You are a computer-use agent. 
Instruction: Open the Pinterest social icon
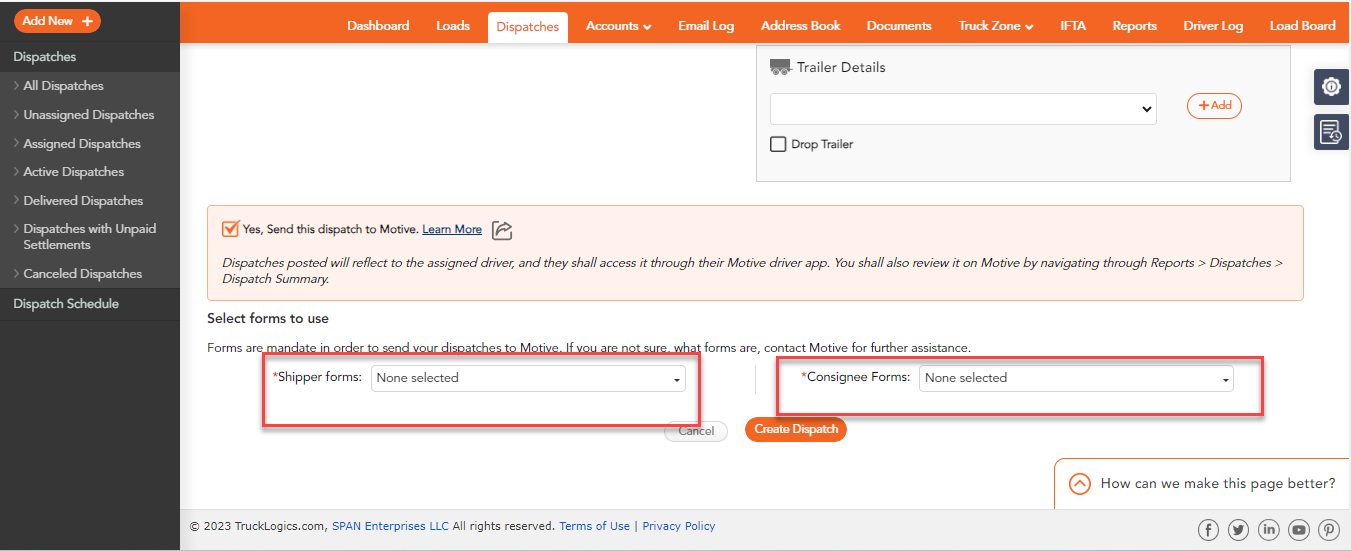click(1329, 530)
